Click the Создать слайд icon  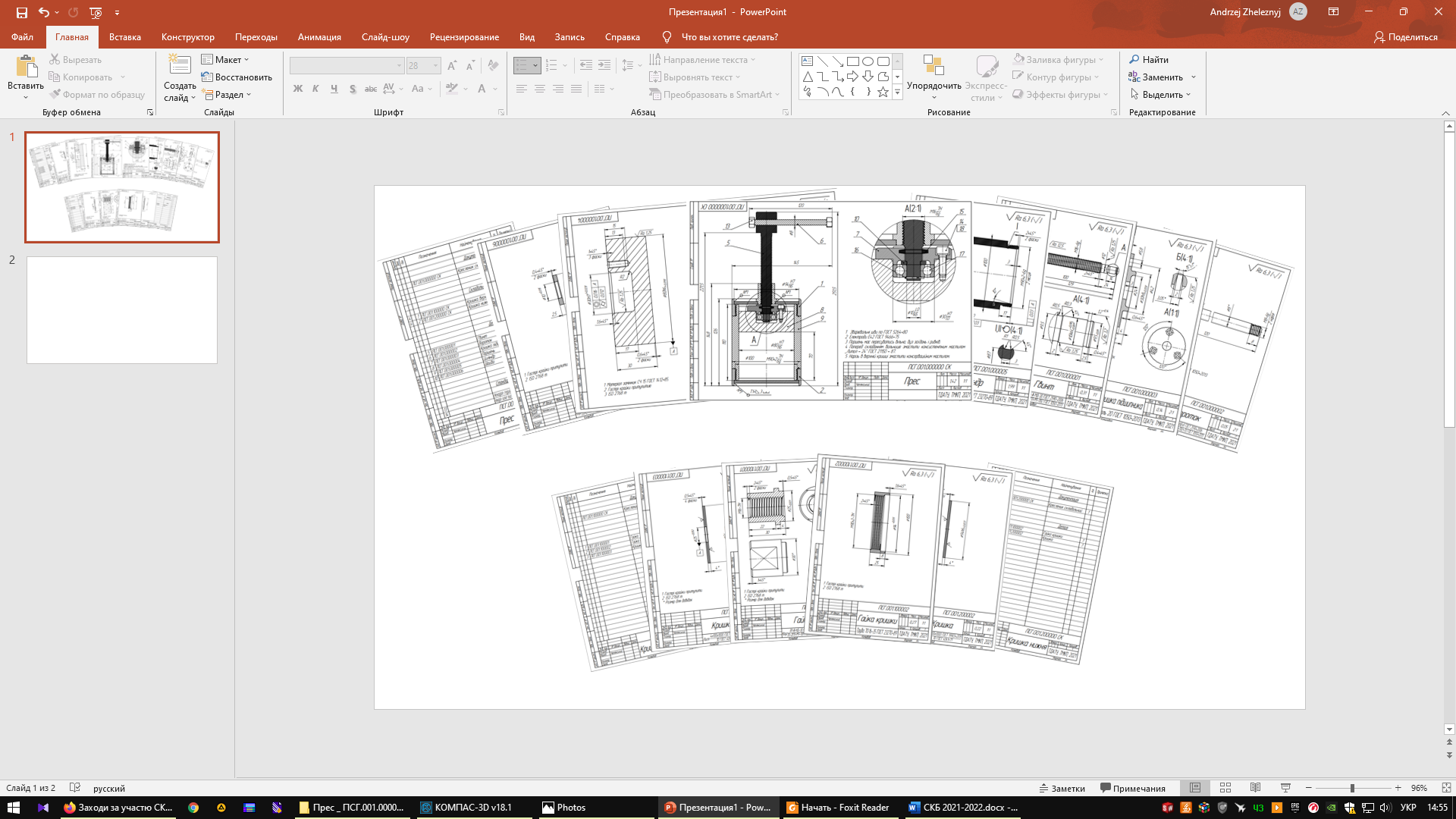click(180, 67)
